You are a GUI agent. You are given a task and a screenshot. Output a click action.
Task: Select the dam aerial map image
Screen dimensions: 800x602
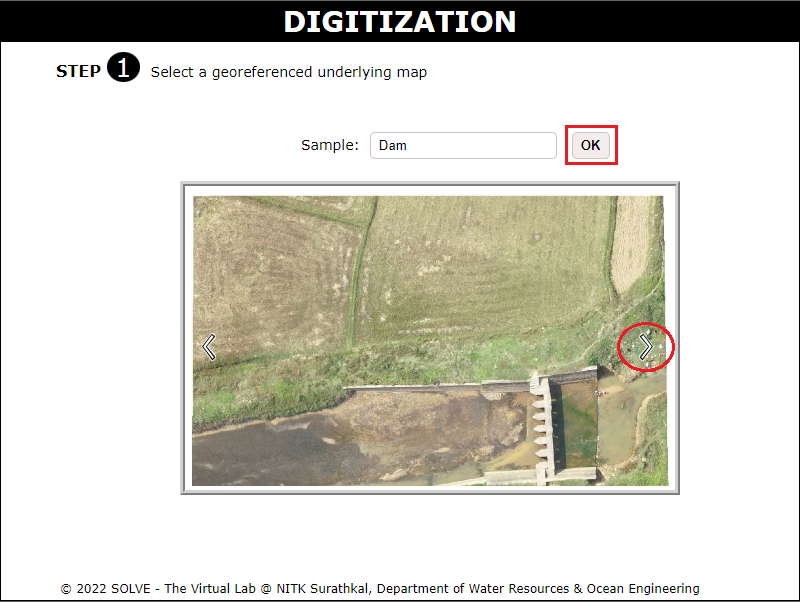tap(430, 300)
